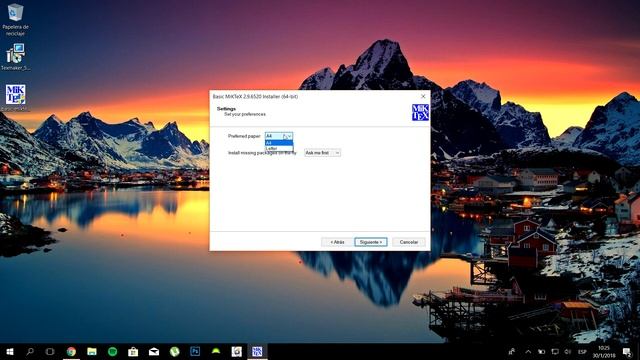Open the Preferred paper combo box
The image size is (640, 360).
(x=279, y=136)
